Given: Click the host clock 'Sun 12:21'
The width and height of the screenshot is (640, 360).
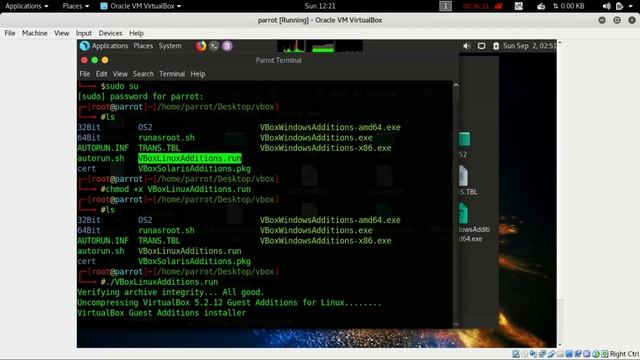Looking at the screenshot, I should click(x=320, y=6).
